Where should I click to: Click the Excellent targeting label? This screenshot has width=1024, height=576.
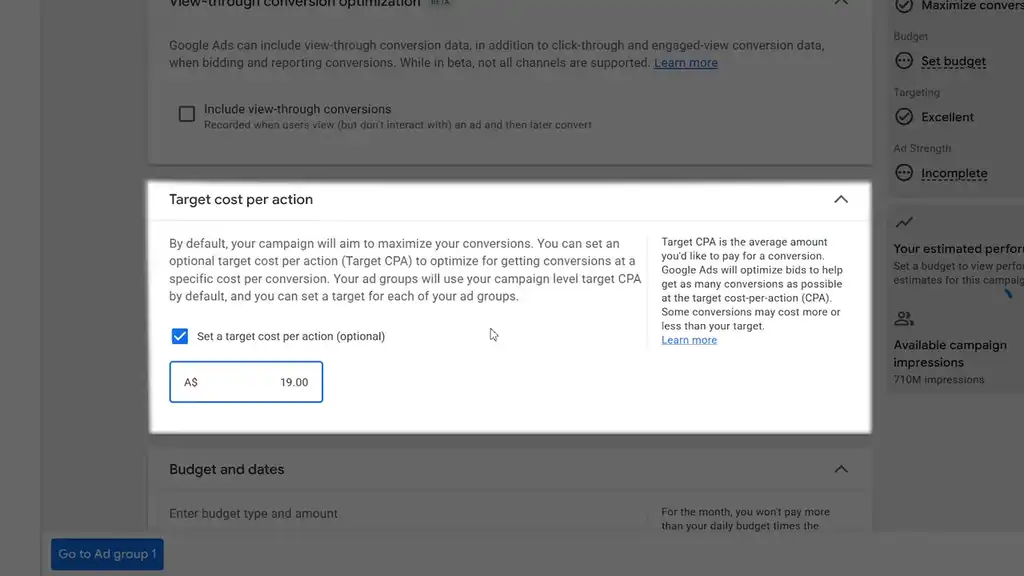(948, 117)
